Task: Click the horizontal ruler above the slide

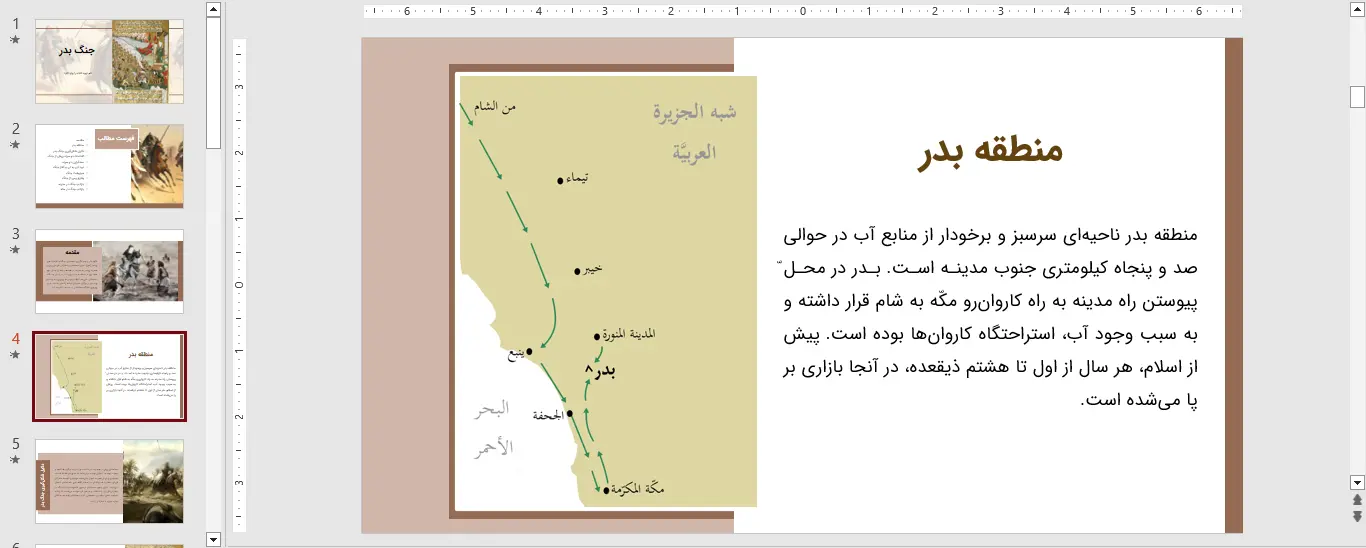Action: pyautogui.click(x=804, y=12)
